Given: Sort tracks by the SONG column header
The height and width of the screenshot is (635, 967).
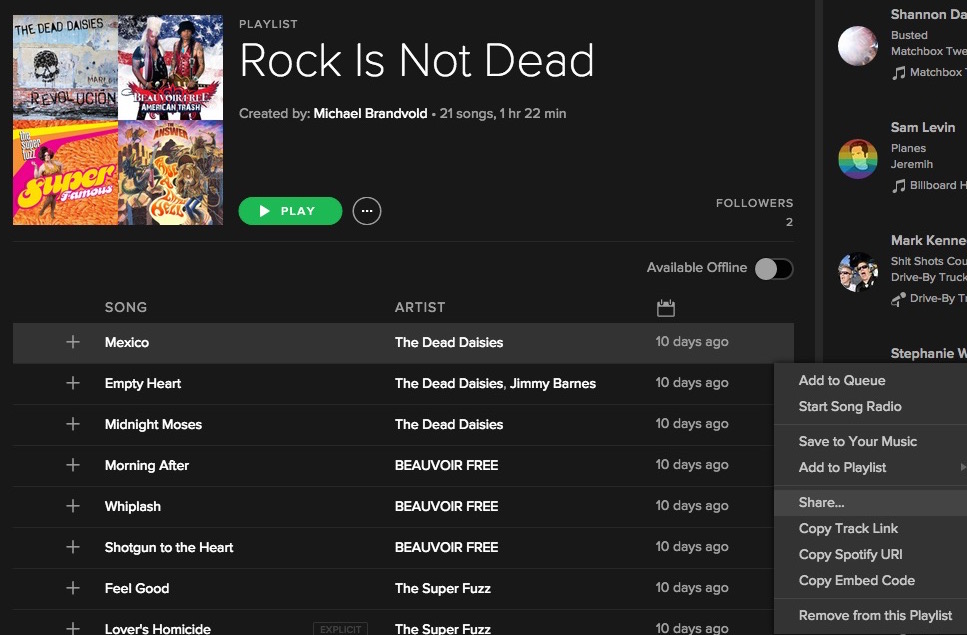Looking at the screenshot, I should coord(126,307).
